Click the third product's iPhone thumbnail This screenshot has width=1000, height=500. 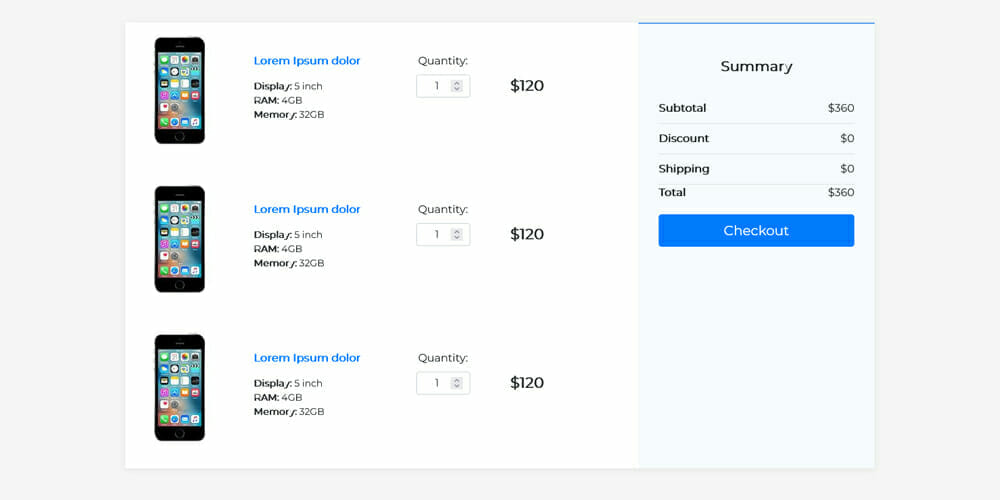tap(179, 387)
